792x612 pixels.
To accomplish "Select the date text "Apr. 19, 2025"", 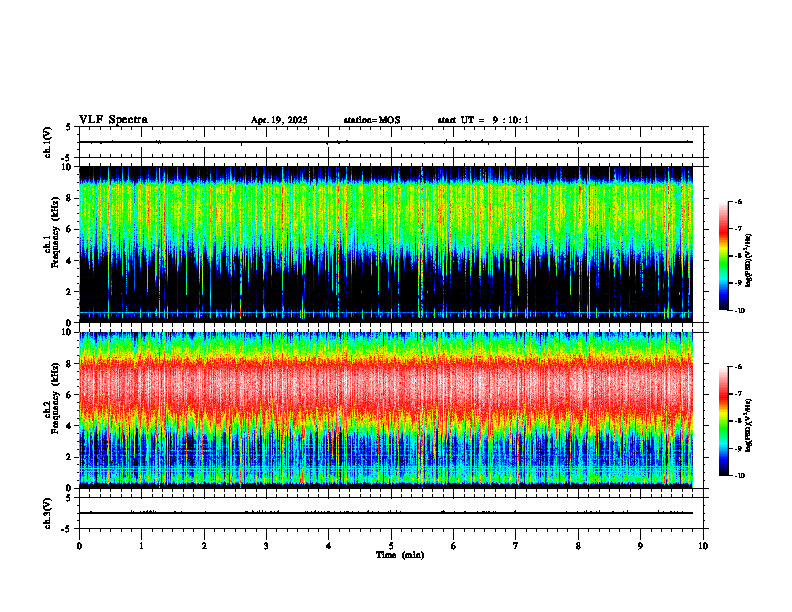I will pyautogui.click(x=279, y=120).
